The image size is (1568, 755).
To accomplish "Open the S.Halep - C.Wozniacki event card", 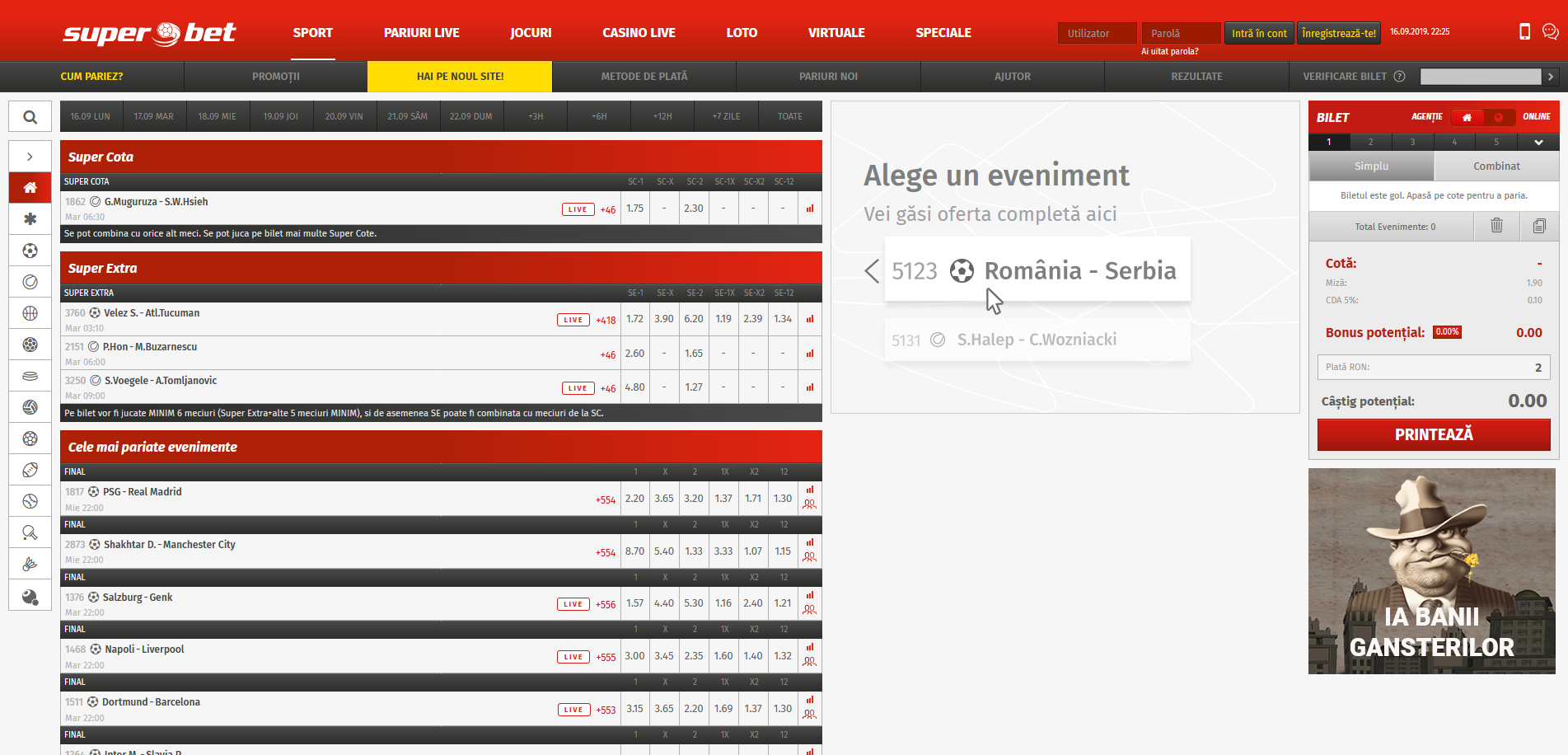I will [1037, 340].
